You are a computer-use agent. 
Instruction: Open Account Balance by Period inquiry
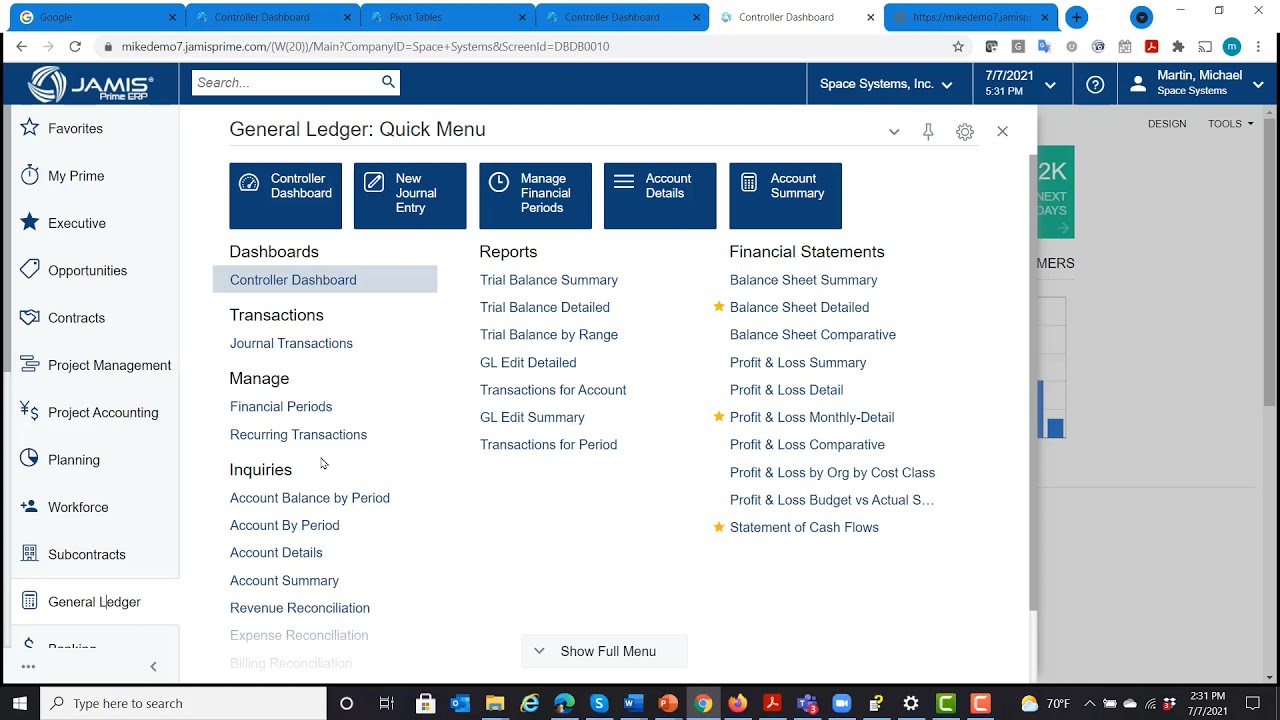coord(310,498)
